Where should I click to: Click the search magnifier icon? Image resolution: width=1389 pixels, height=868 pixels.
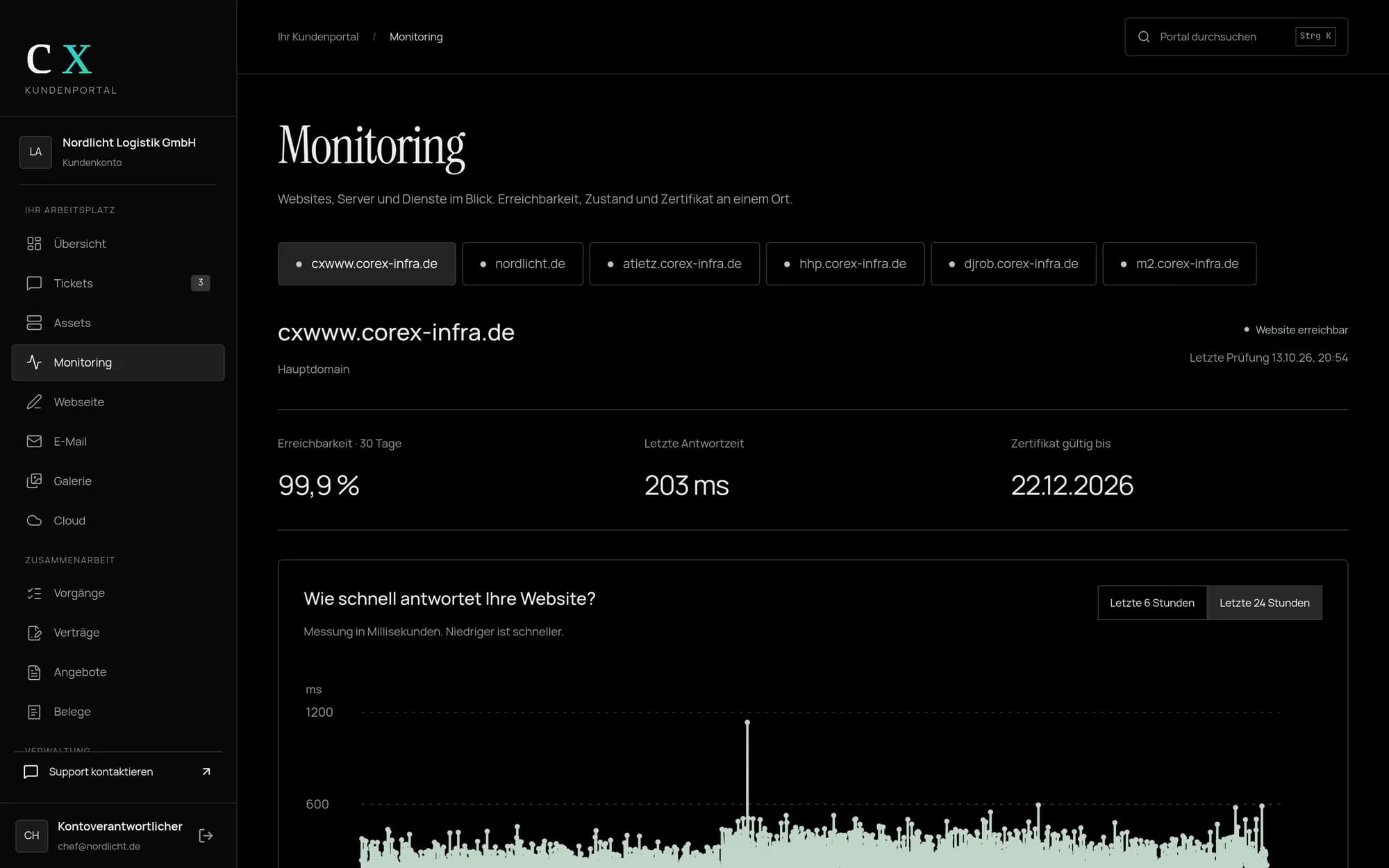point(1144,37)
